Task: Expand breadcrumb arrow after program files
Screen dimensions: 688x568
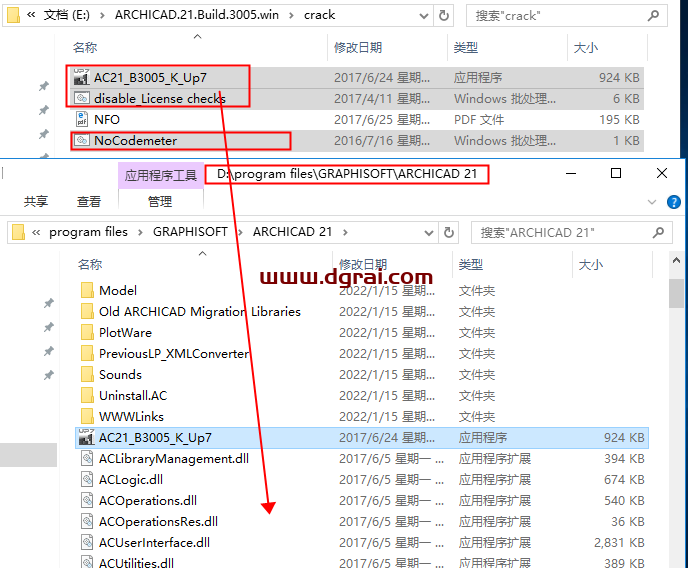Action: [x=140, y=232]
